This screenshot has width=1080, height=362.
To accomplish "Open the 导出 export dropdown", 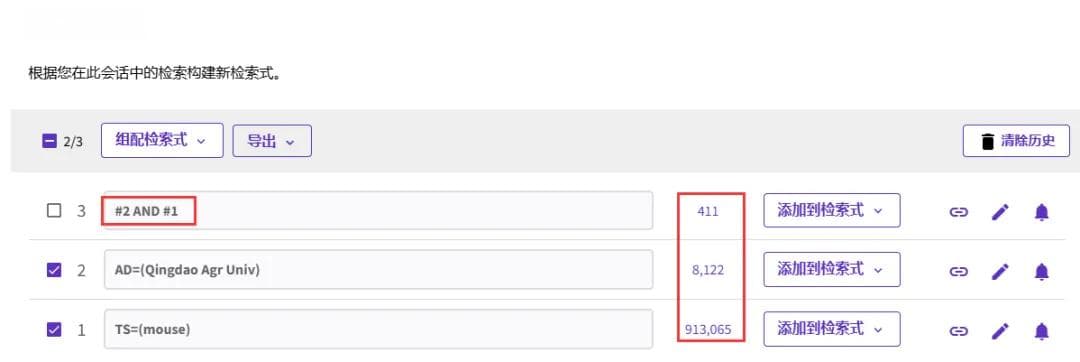I will (x=272, y=141).
